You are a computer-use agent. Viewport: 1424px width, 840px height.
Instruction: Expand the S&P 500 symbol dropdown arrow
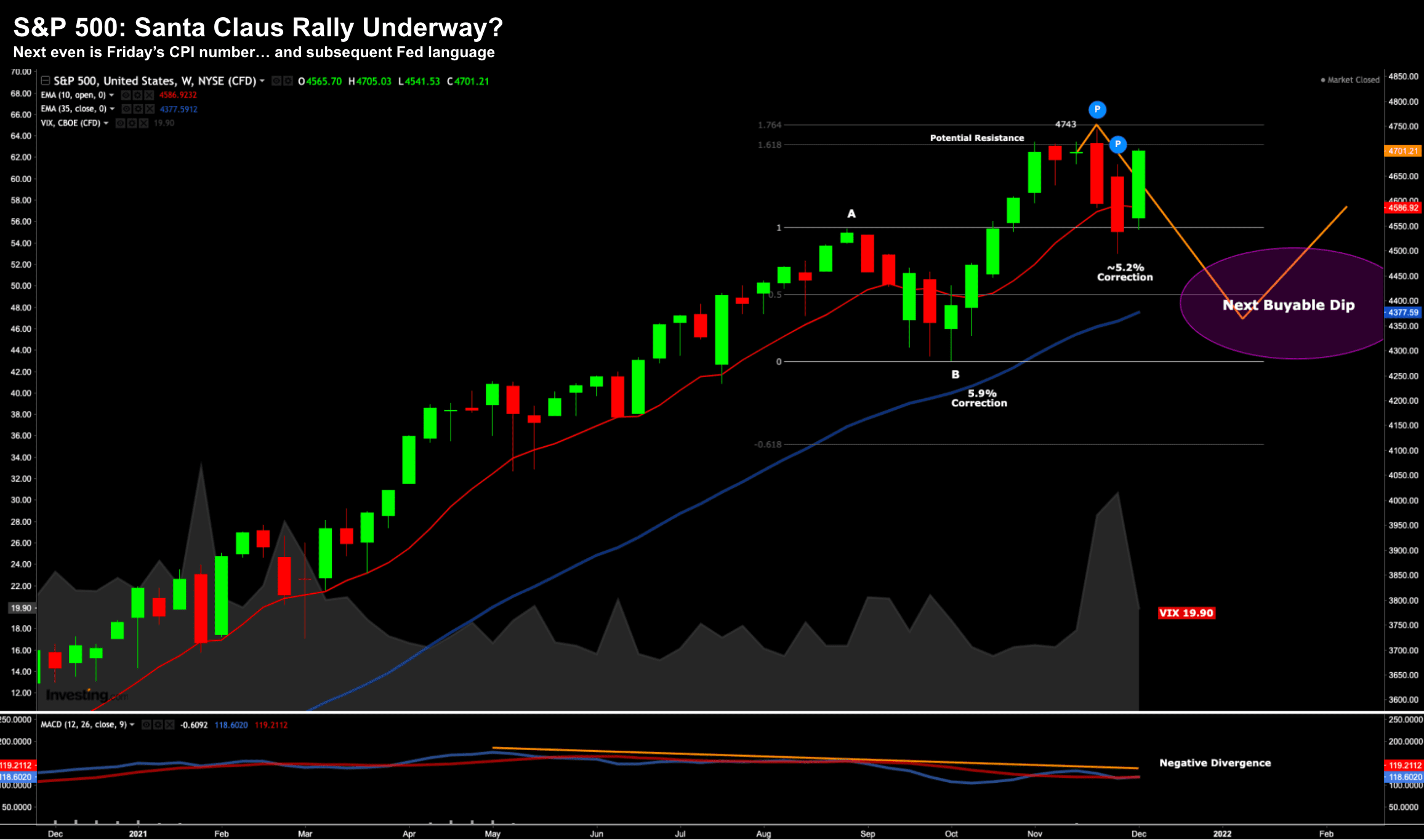pyautogui.click(x=262, y=81)
